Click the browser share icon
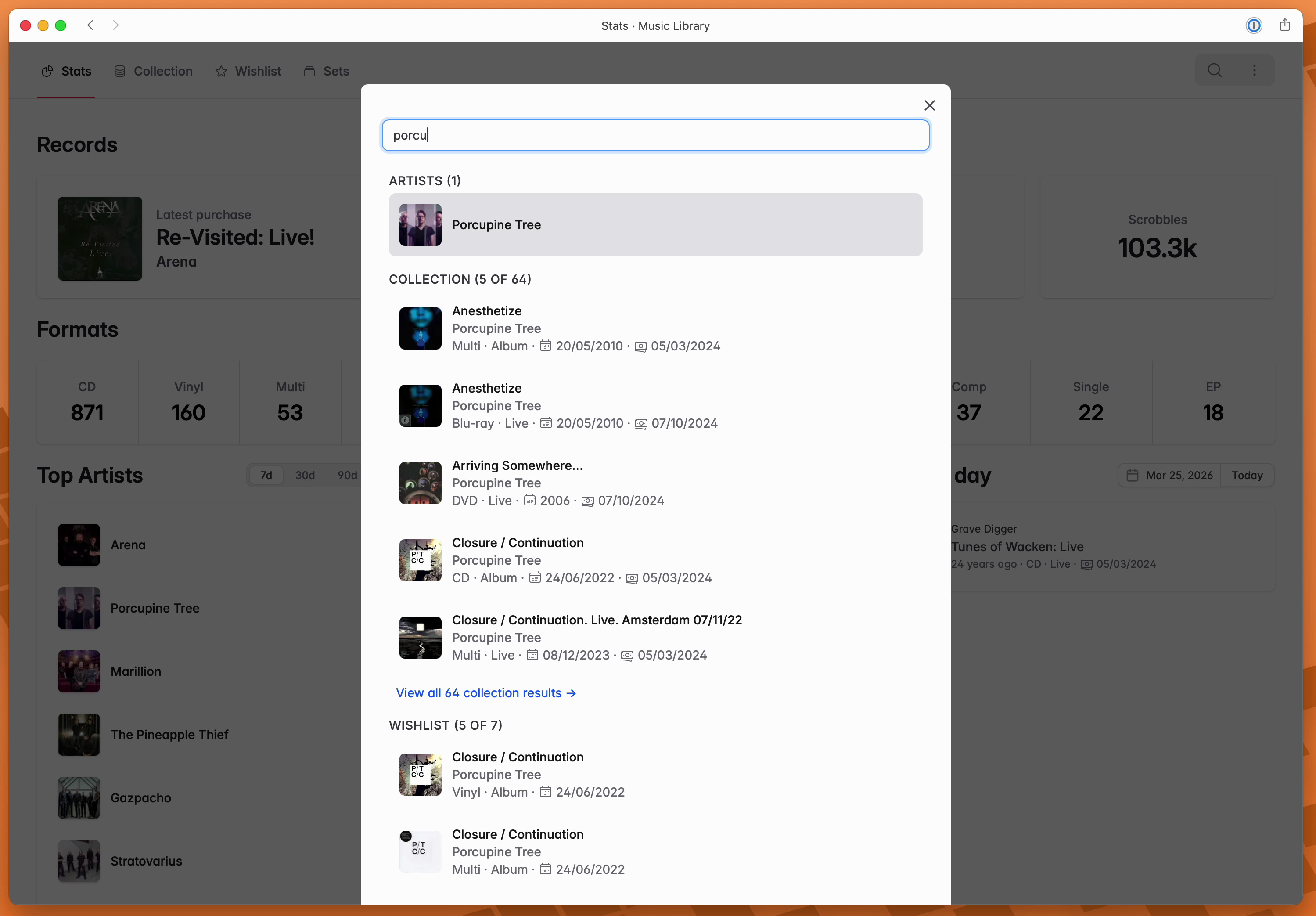The width and height of the screenshot is (1316, 916). 1284,25
